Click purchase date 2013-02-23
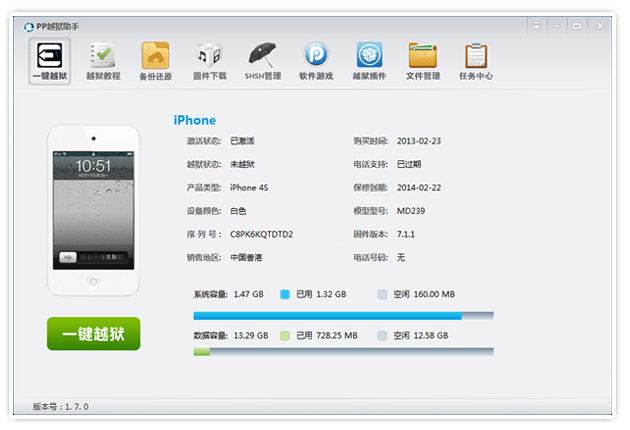This screenshot has width=630, height=430. tap(419, 141)
